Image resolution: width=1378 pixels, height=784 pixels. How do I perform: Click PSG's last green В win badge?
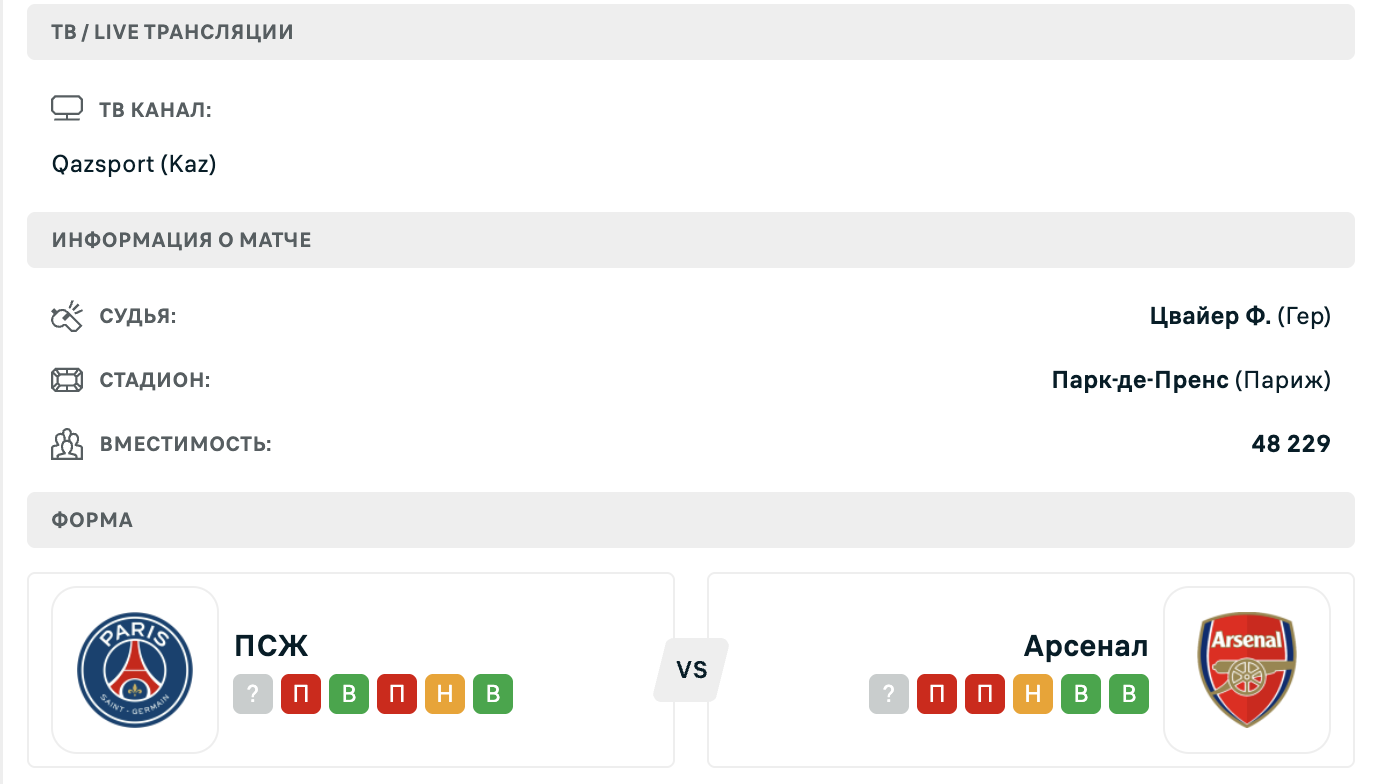point(493,694)
